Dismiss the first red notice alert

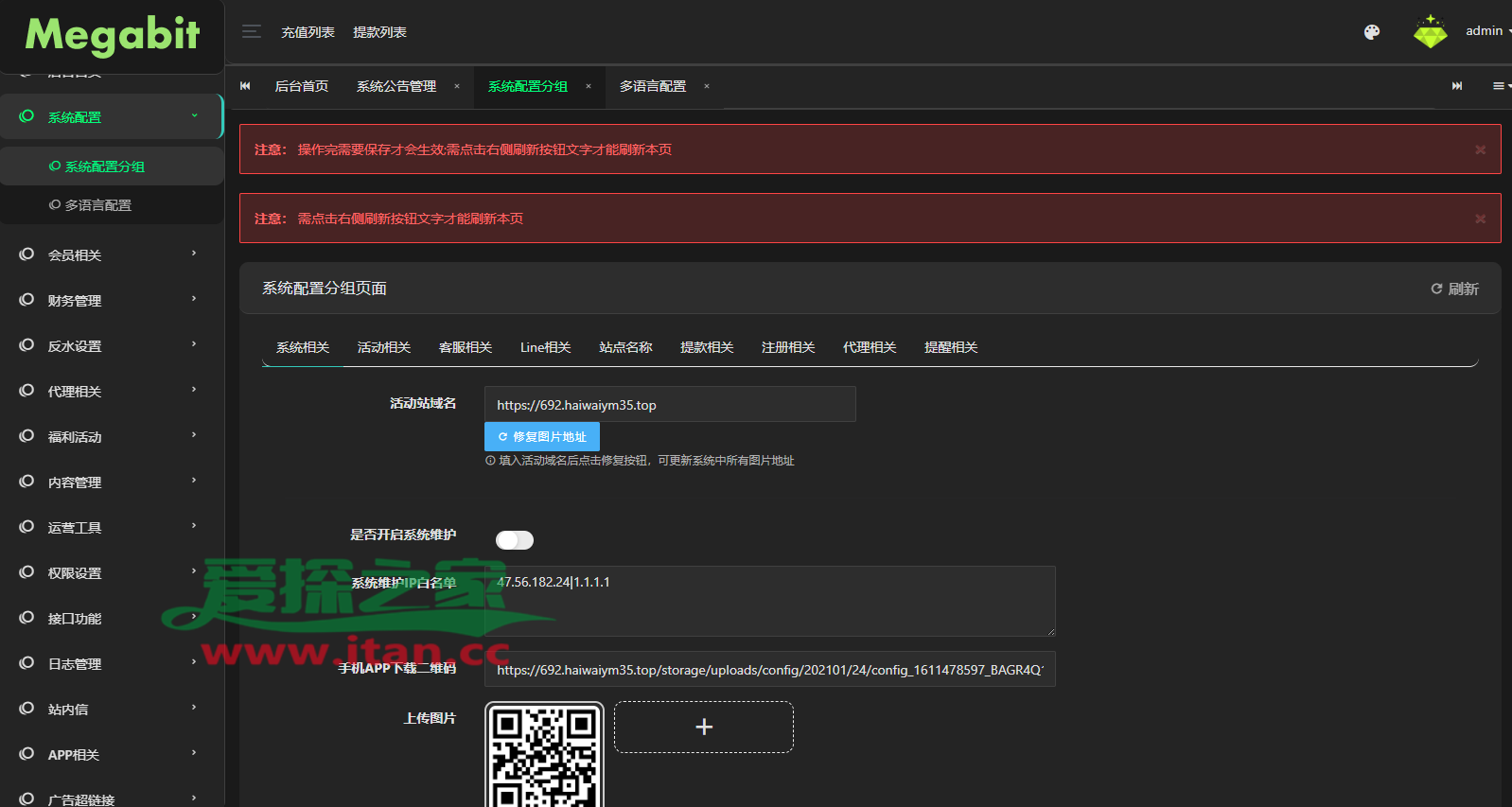coord(1480,149)
